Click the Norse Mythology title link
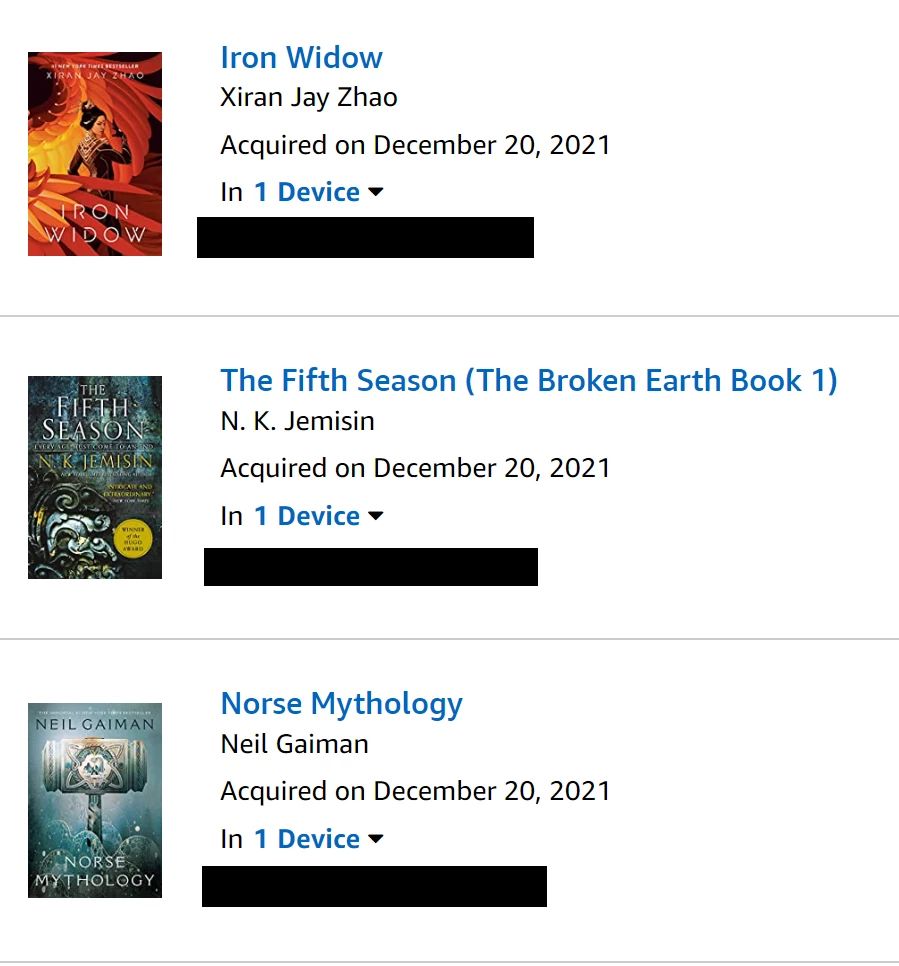Viewport: 899px width, 966px height. pyautogui.click(x=341, y=703)
